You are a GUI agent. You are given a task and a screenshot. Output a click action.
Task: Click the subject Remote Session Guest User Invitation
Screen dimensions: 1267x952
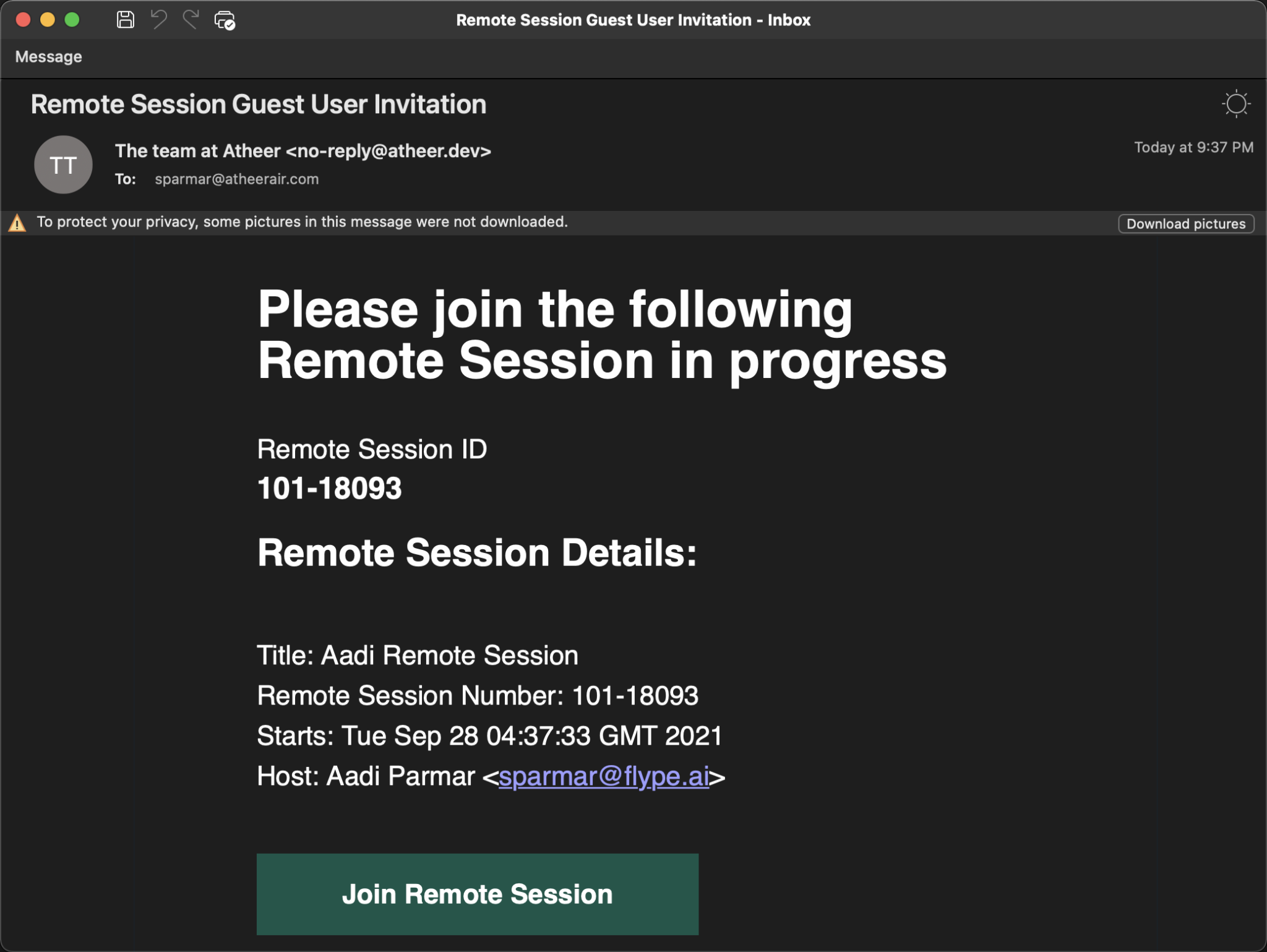259,104
